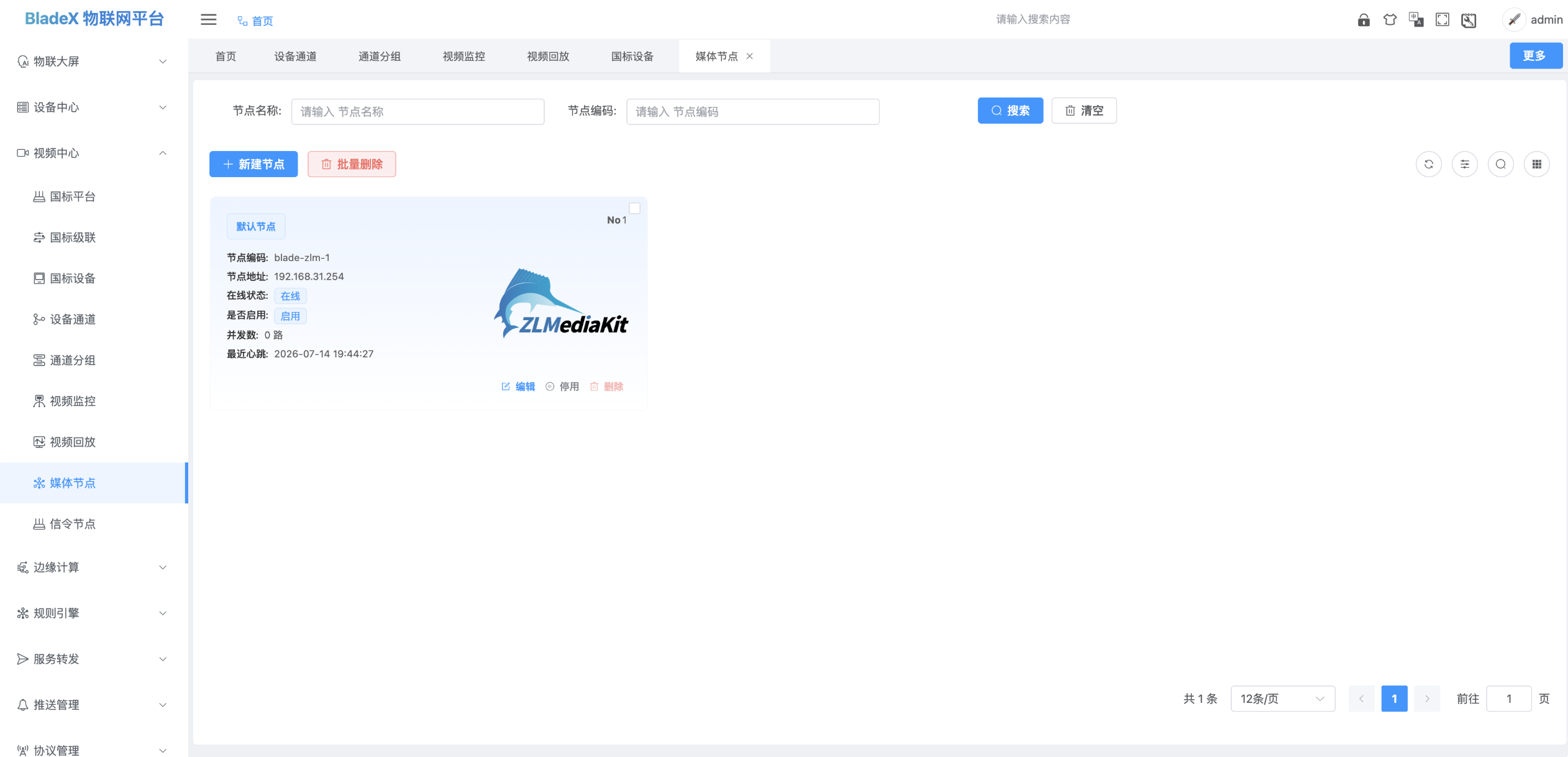Open the theme shirt icon
The width and height of the screenshot is (1568, 757).
pyautogui.click(x=1390, y=20)
